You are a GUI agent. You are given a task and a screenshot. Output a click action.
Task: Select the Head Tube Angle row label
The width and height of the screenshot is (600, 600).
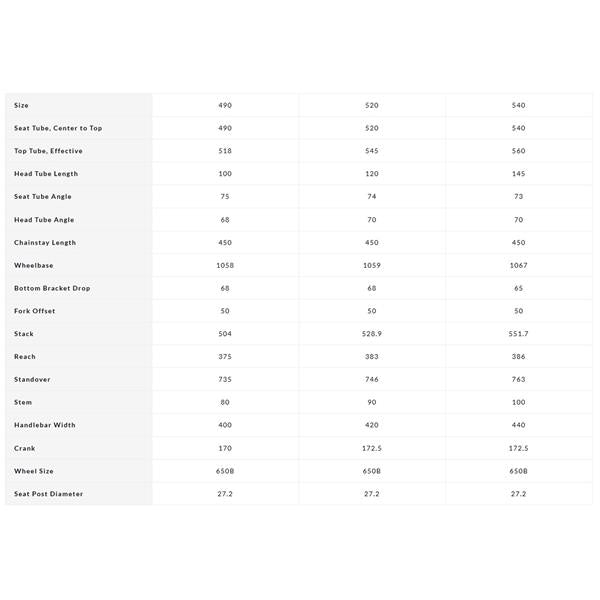44,220
